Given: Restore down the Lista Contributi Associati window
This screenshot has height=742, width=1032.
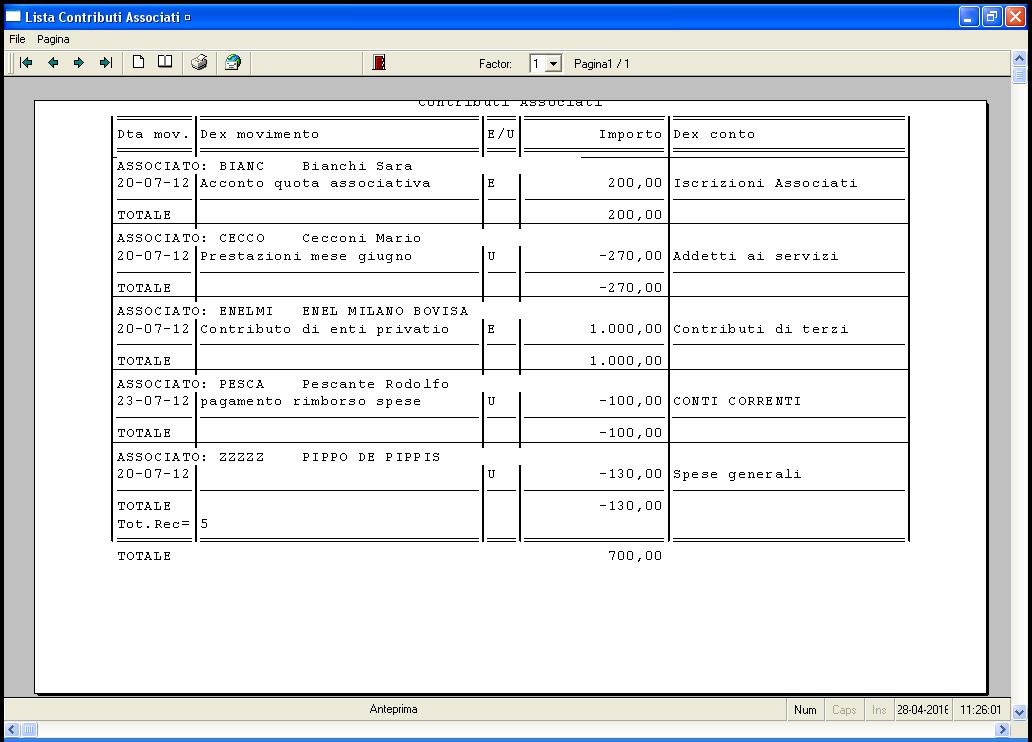Looking at the screenshot, I should (x=992, y=17).
